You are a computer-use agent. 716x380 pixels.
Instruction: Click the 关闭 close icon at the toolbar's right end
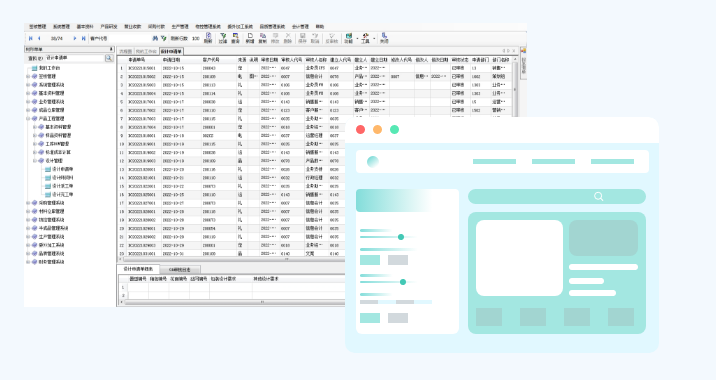click(x=384, y=38)
